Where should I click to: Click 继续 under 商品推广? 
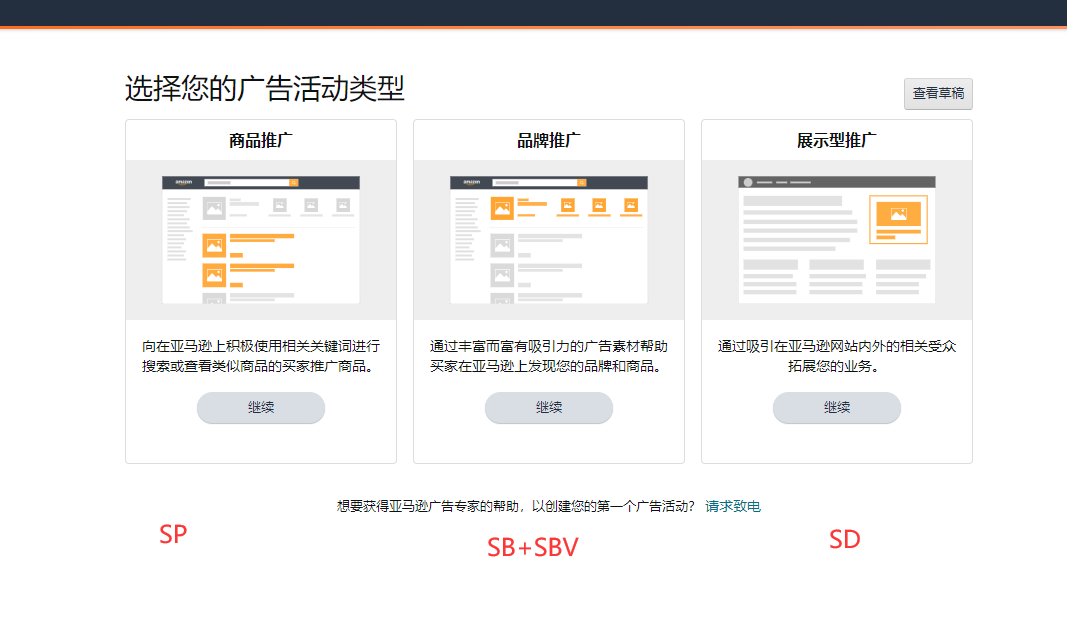pos(261,407)
